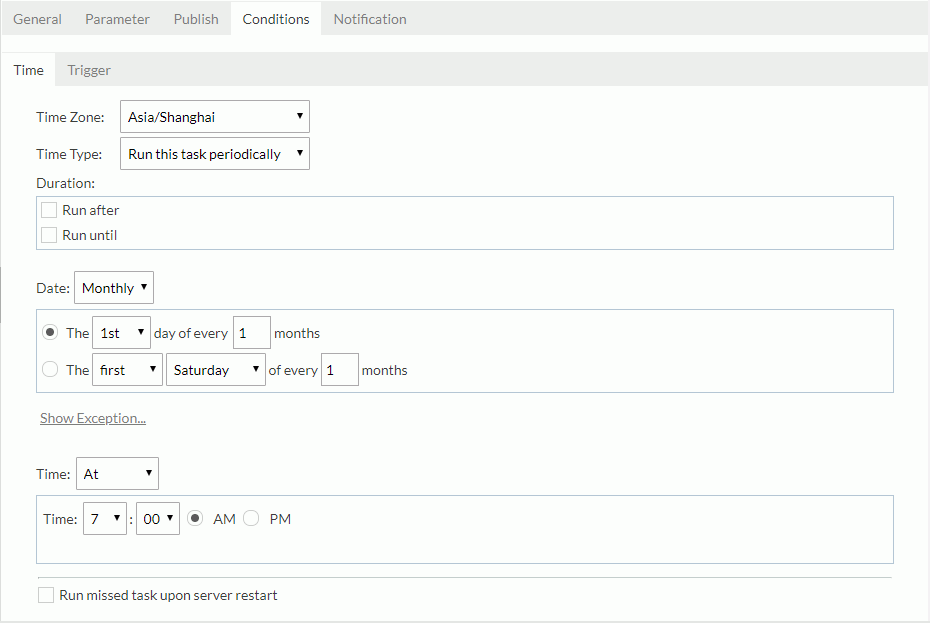This screenshot has height=623, width=930.
Task: Enable the Run until checkbox
Action: 49,234
